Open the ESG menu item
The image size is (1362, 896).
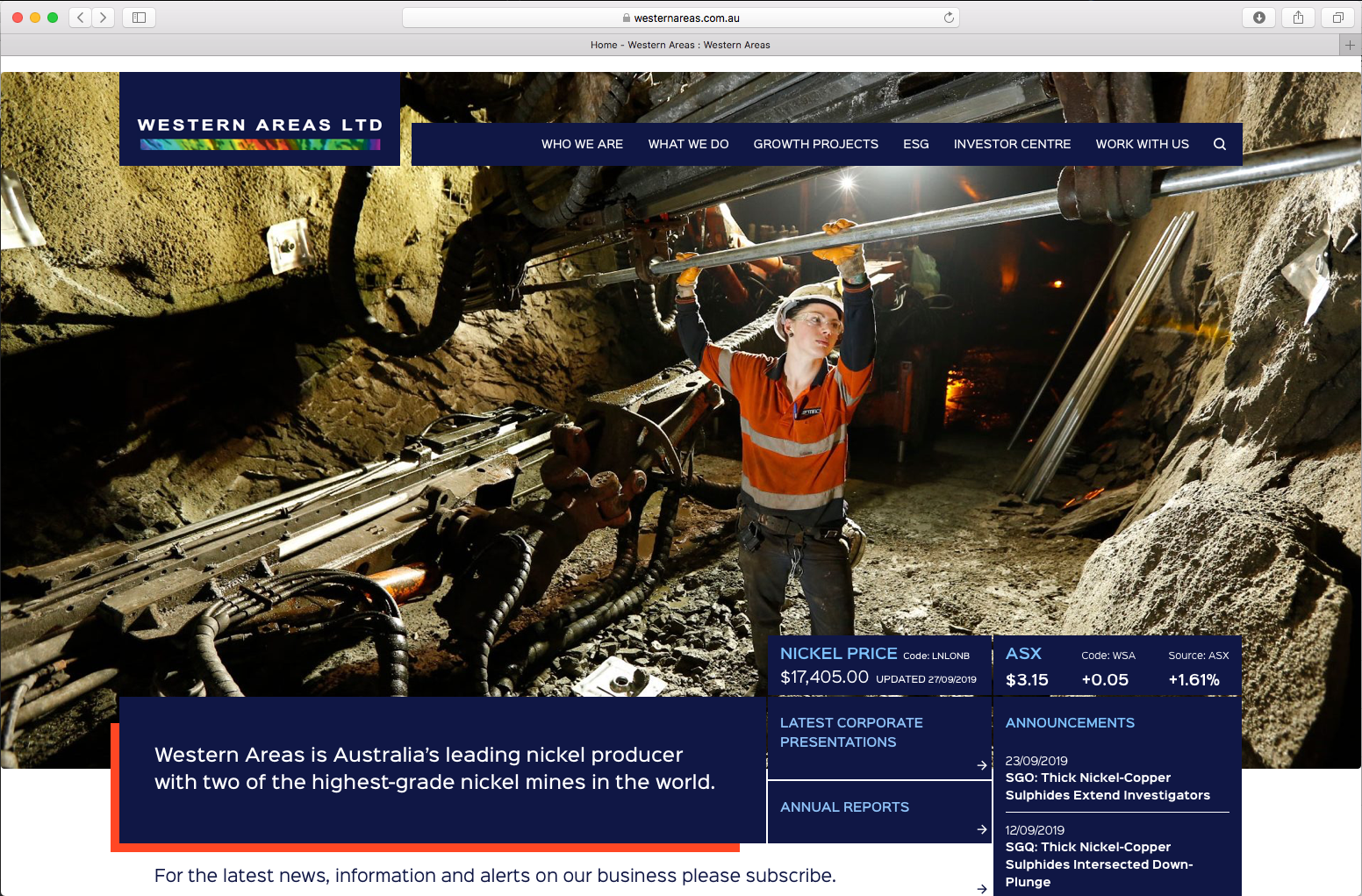pos(915,144)
